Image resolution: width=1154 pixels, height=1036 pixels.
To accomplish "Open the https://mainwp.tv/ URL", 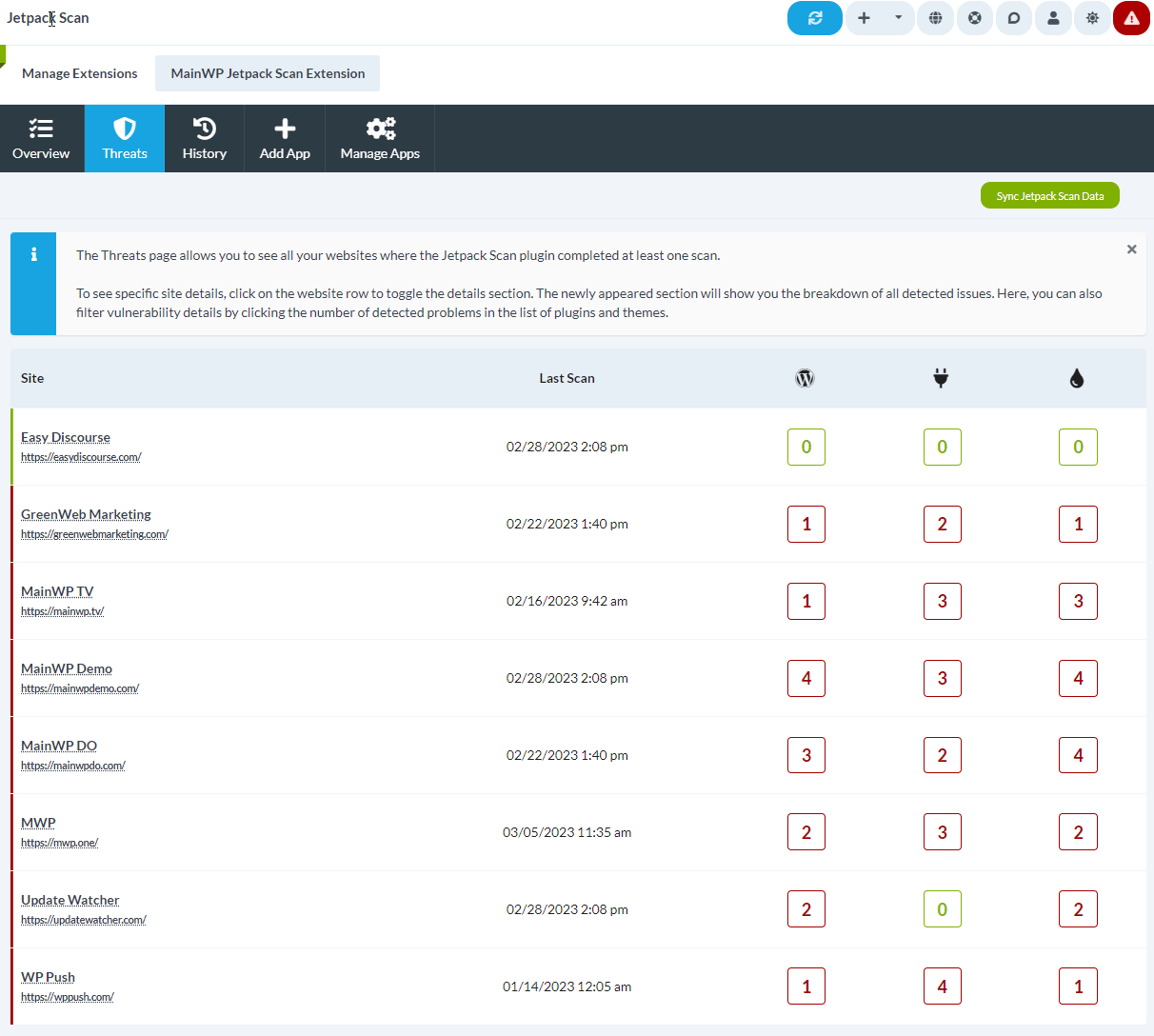I will pyautogui.click(x=62, y=611).
